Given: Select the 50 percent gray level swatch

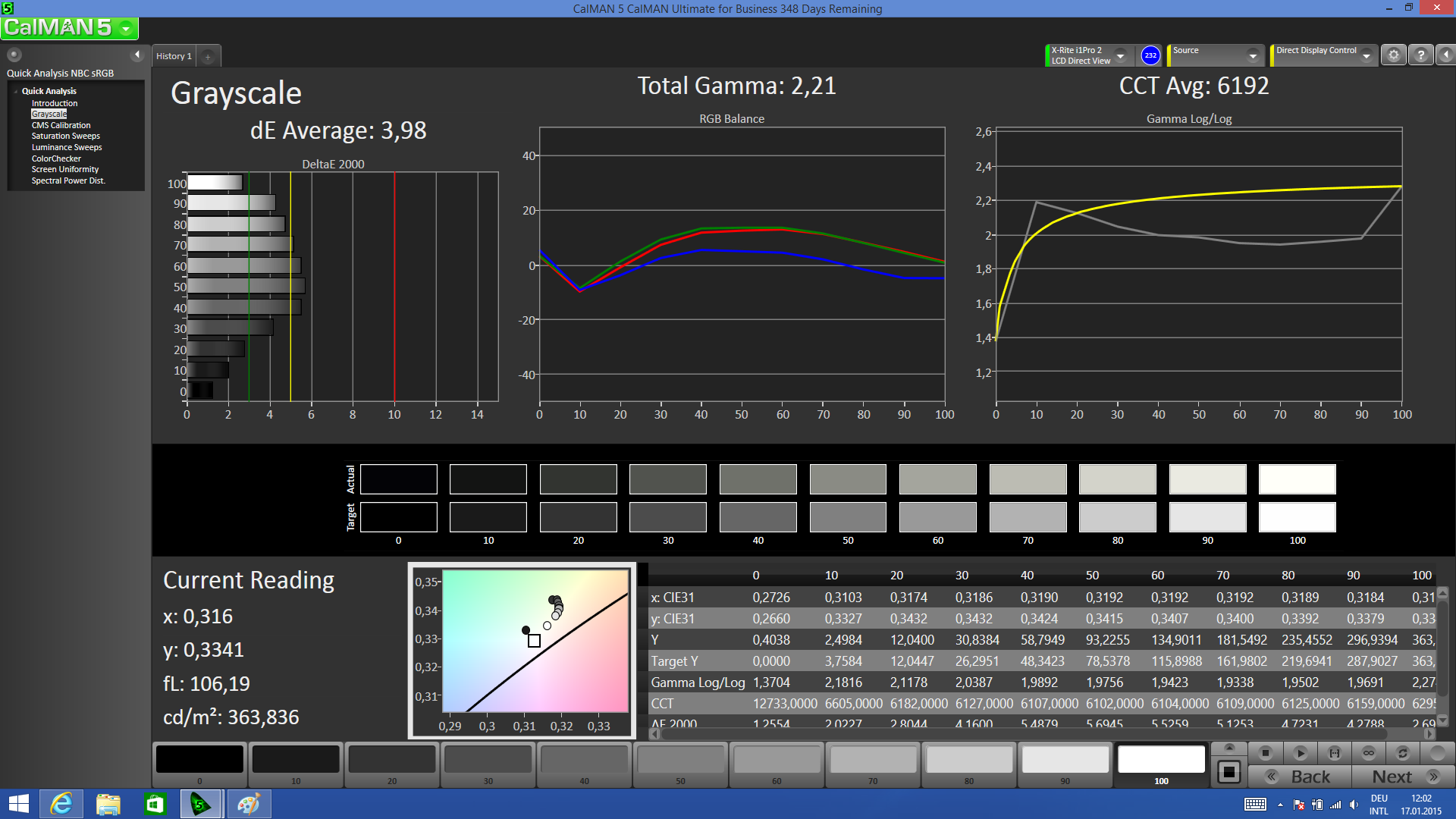Looking at the screenshot, I should pos(680,761).
